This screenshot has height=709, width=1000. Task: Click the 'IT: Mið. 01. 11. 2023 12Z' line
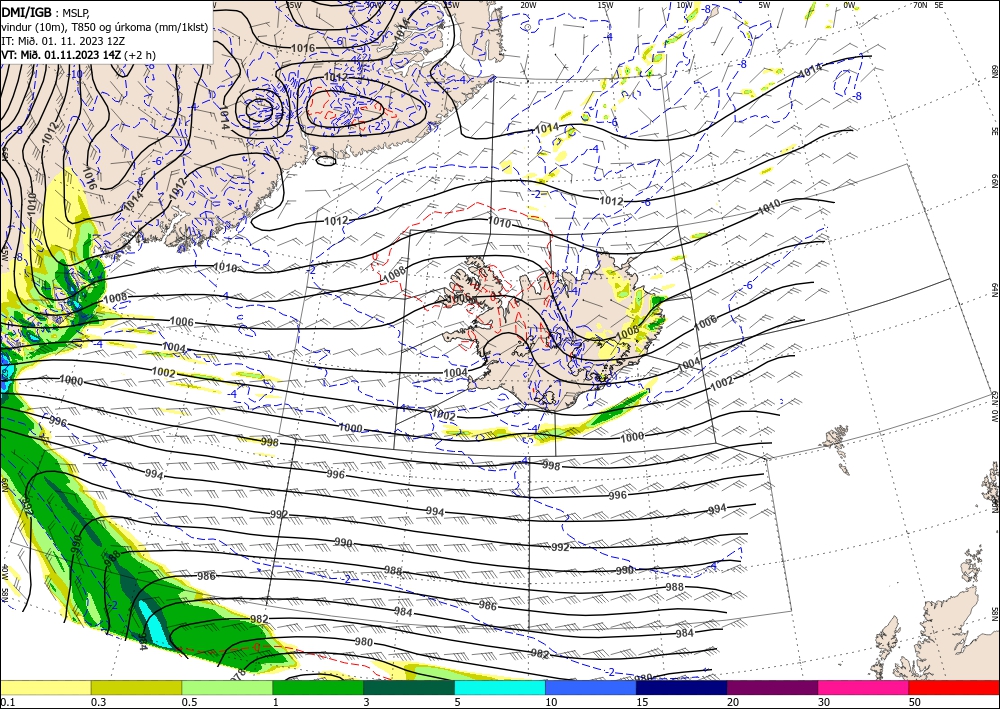point(63,41)
